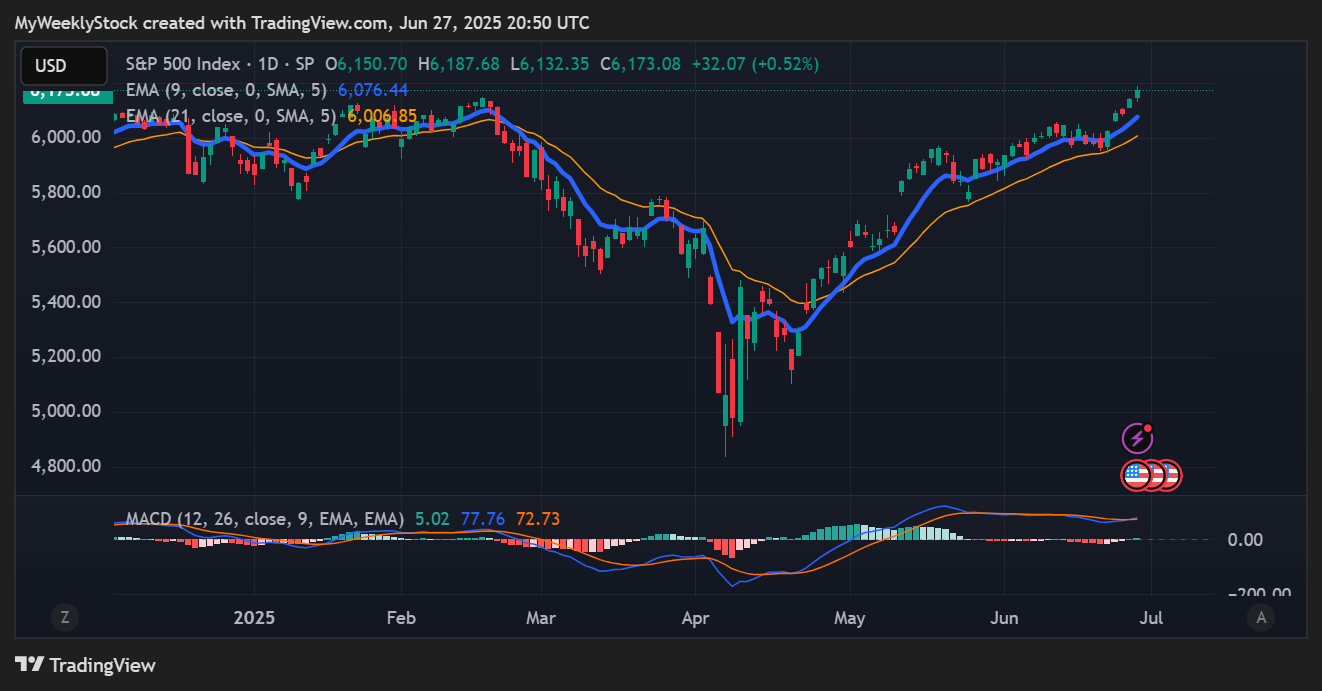Toggle the A auto-scale button

(x=1261, y=618)
